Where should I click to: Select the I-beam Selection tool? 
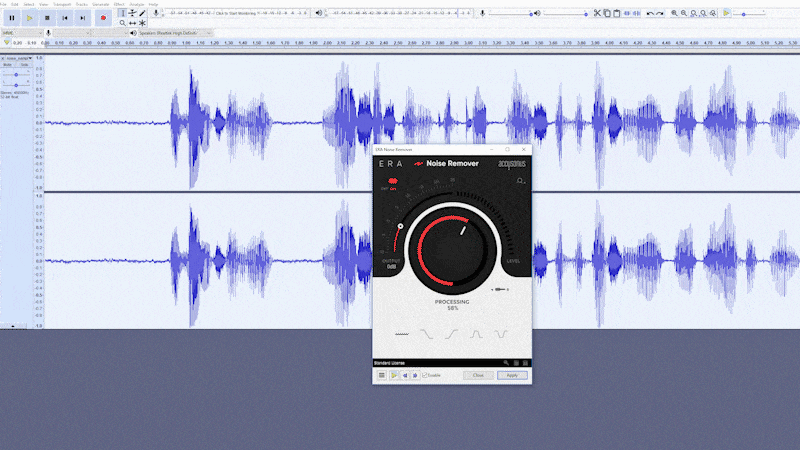click(x=122, y=13)
